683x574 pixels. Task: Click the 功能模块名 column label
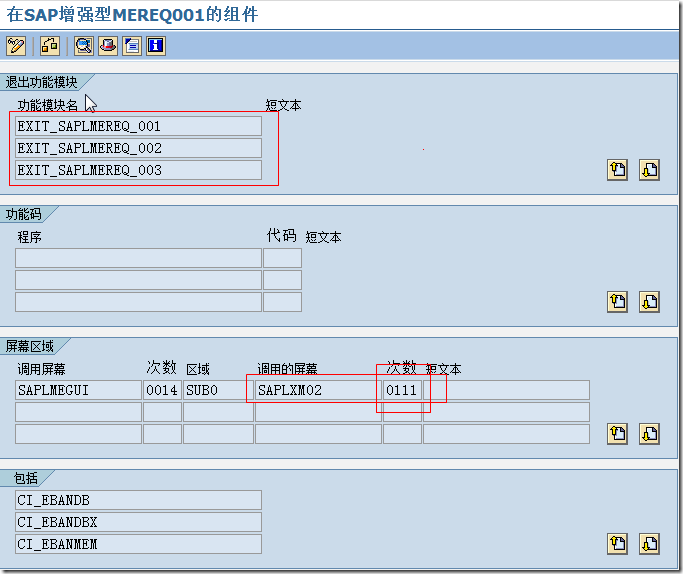coord(47,105)
